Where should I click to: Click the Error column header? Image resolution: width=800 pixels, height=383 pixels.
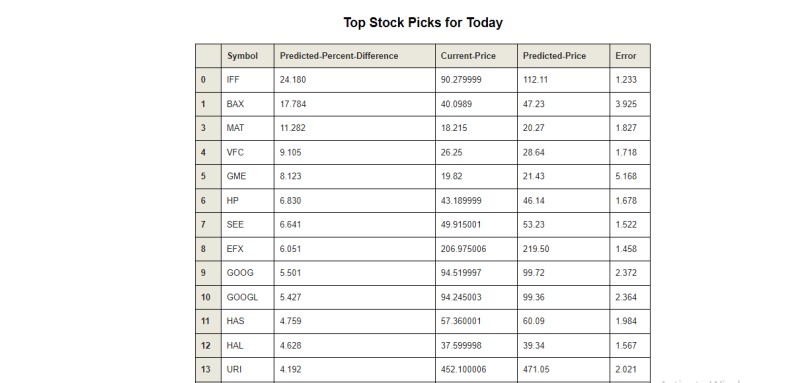tap(630, 56)
